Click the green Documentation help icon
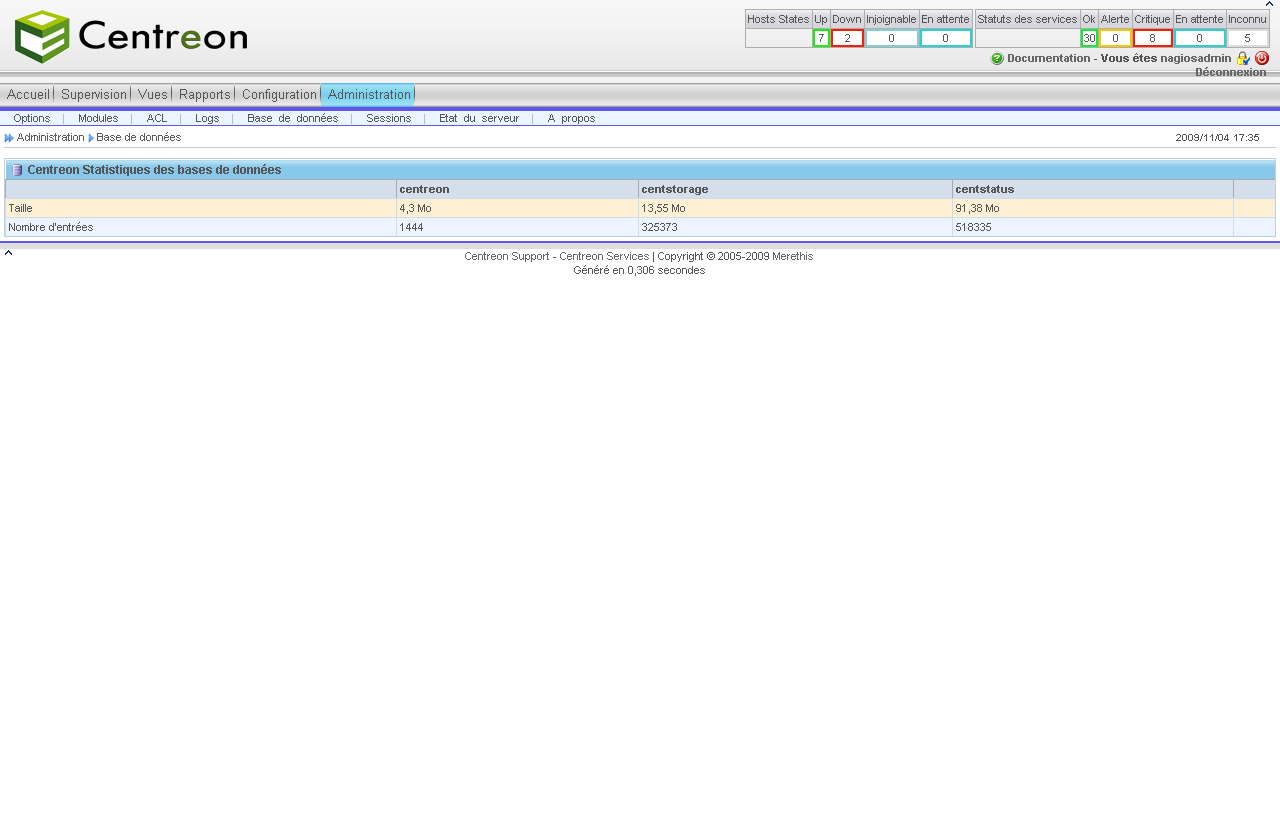This screenshot has height=837, width=1280. click(997, 59)
